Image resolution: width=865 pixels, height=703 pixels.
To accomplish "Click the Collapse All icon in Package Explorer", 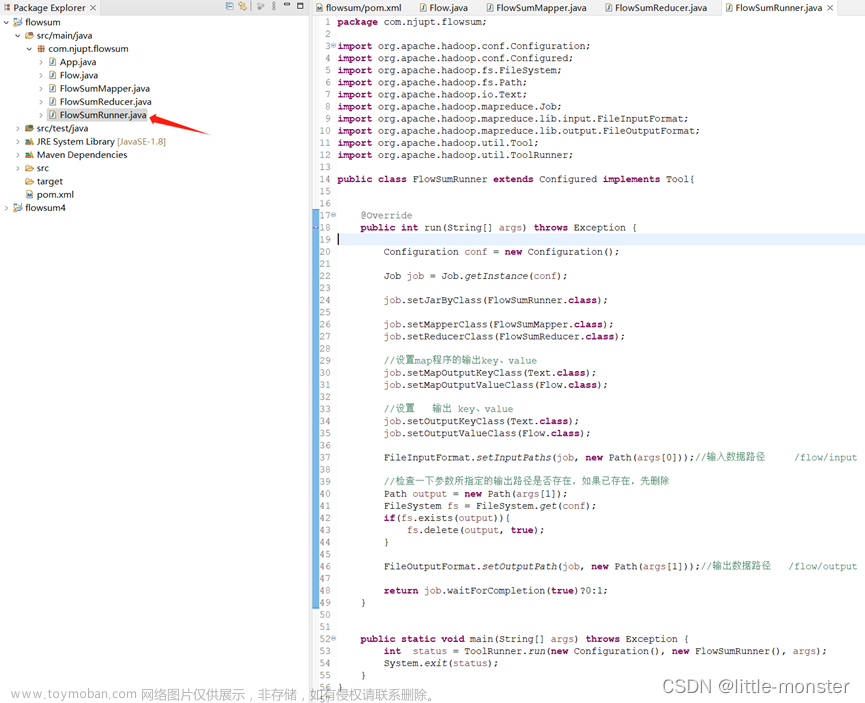I will coord(230,6).
